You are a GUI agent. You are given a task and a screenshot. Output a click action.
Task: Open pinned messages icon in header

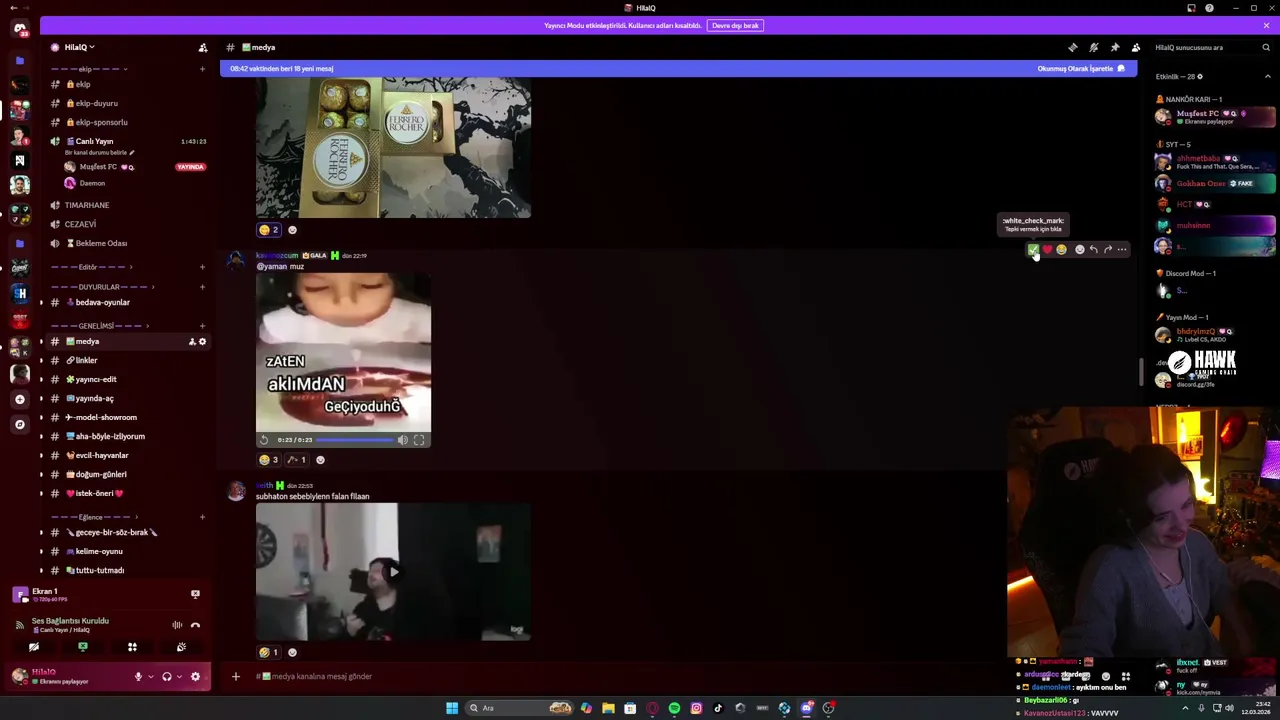(1115, 47)
